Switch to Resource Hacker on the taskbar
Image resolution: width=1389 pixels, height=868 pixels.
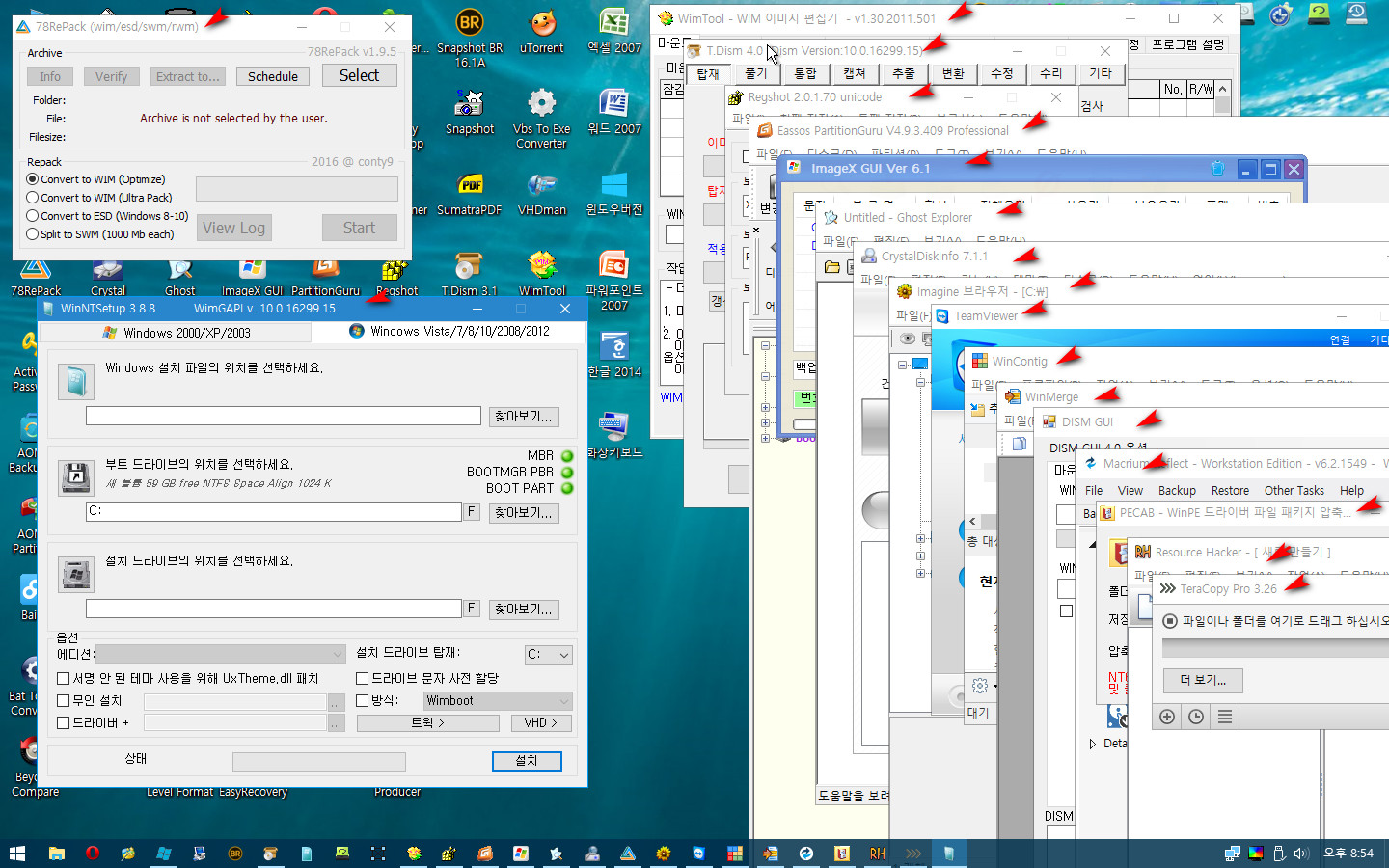click(x=877, y=854)
